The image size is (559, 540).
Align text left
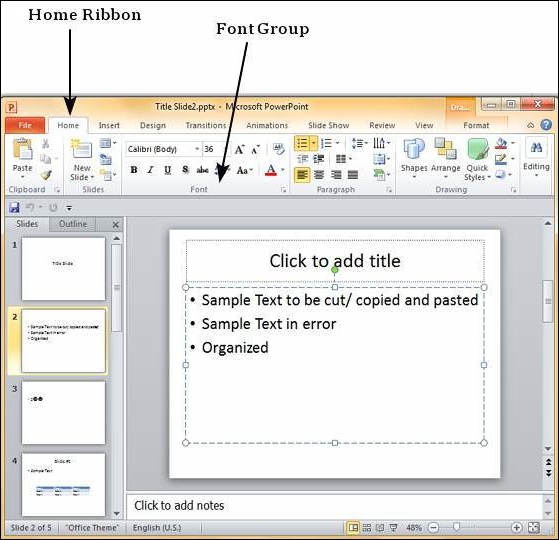(302, 175)
